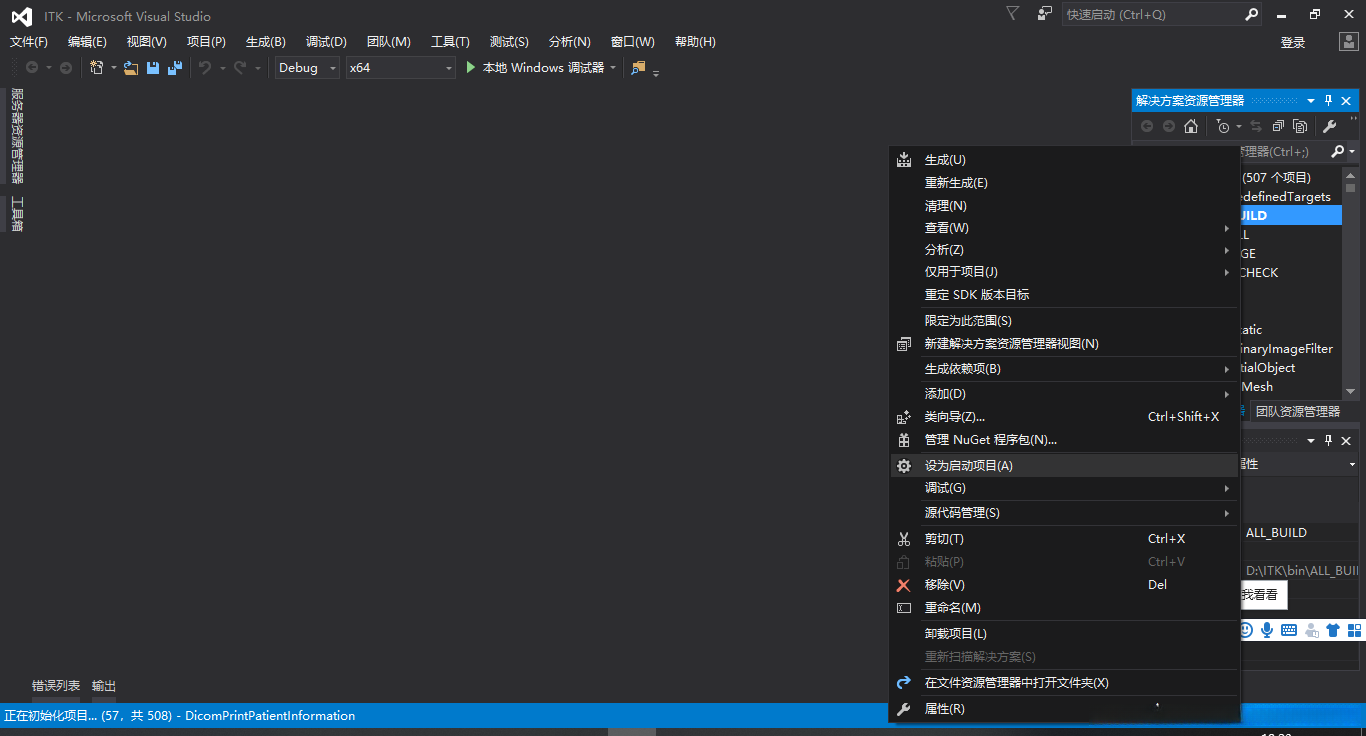Click the grid toolbox icon in the input method bar

point(1354,630)
